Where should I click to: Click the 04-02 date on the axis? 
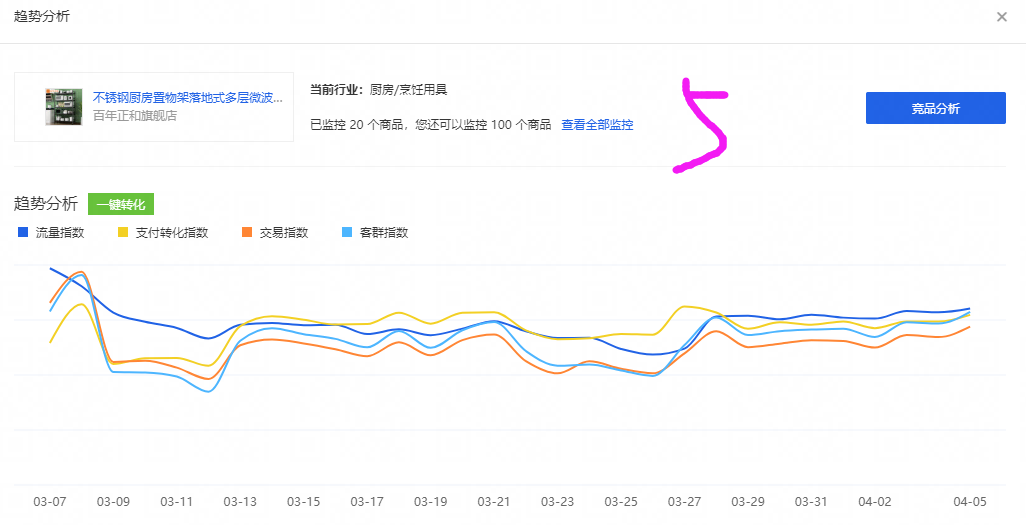tap(875, 502)
